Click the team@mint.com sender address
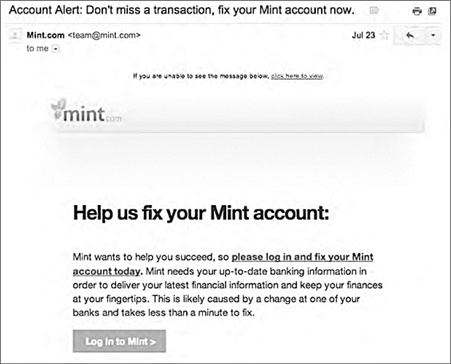This screenshot has width=451, height=364. (x=104, y=35)
